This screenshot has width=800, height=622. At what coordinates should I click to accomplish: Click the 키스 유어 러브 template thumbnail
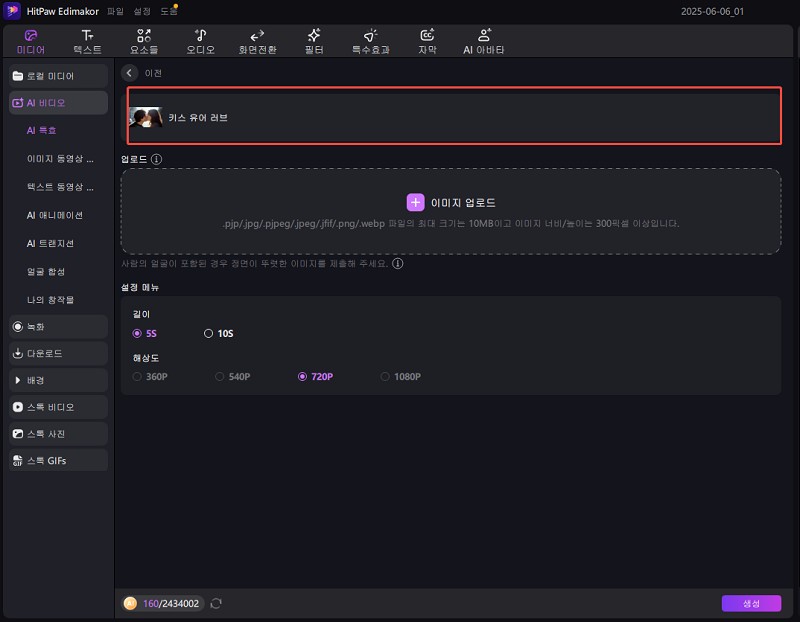[x=146, y=117]
